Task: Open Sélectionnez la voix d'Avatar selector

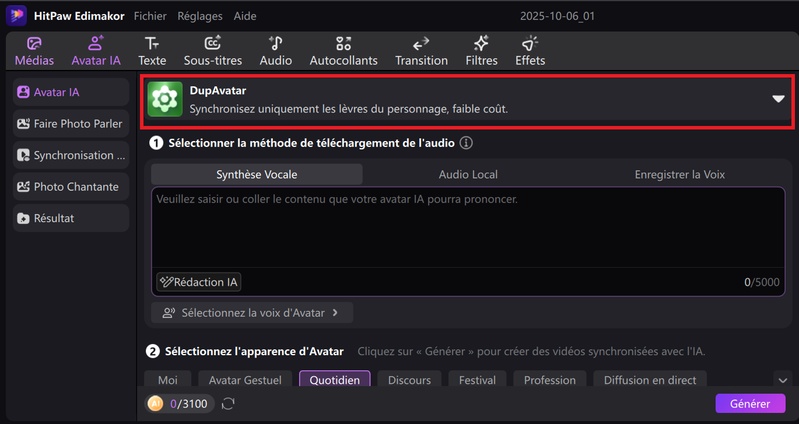Action: [252, 313]
